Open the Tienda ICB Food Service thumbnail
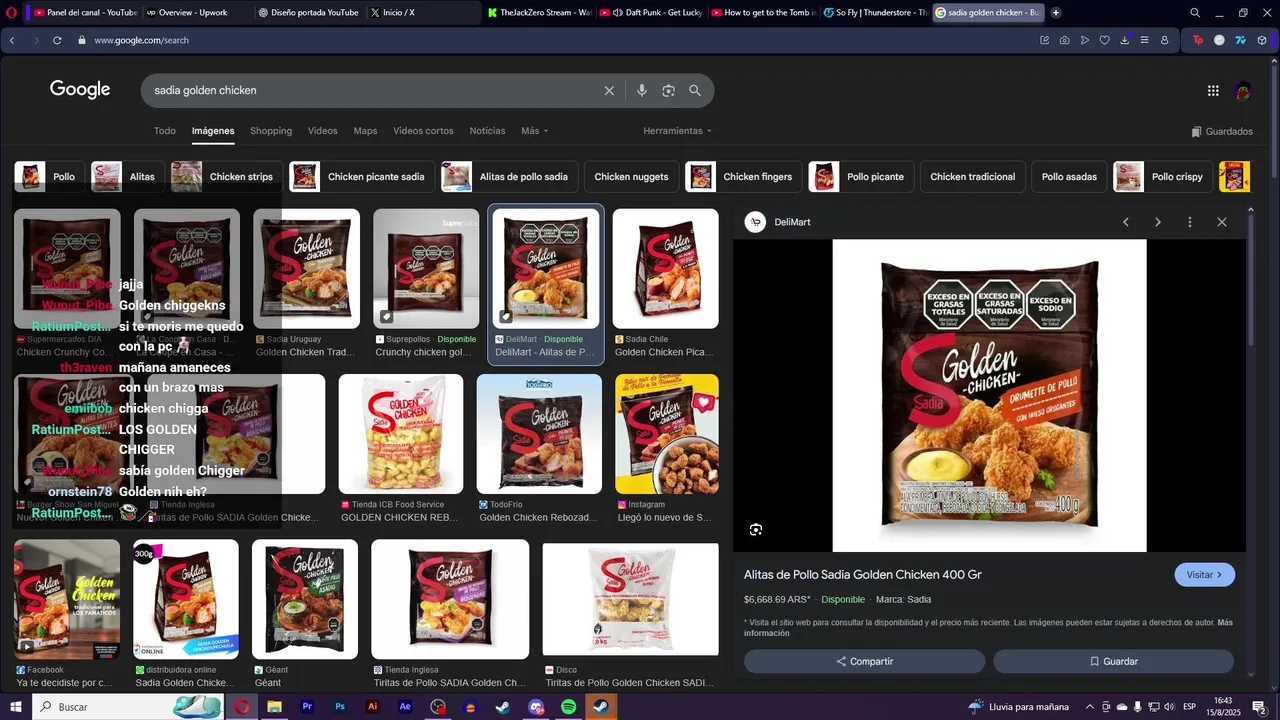Viewport: 1280px width, 720px height. [400, 434]
